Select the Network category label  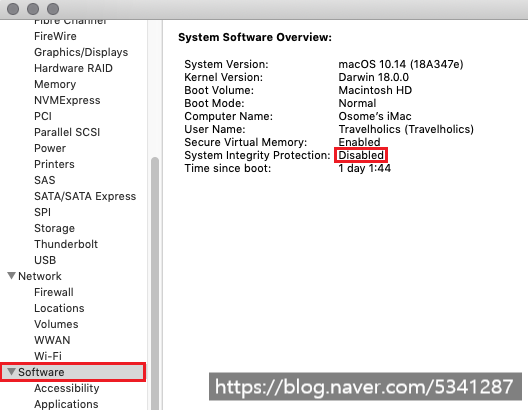40,276
